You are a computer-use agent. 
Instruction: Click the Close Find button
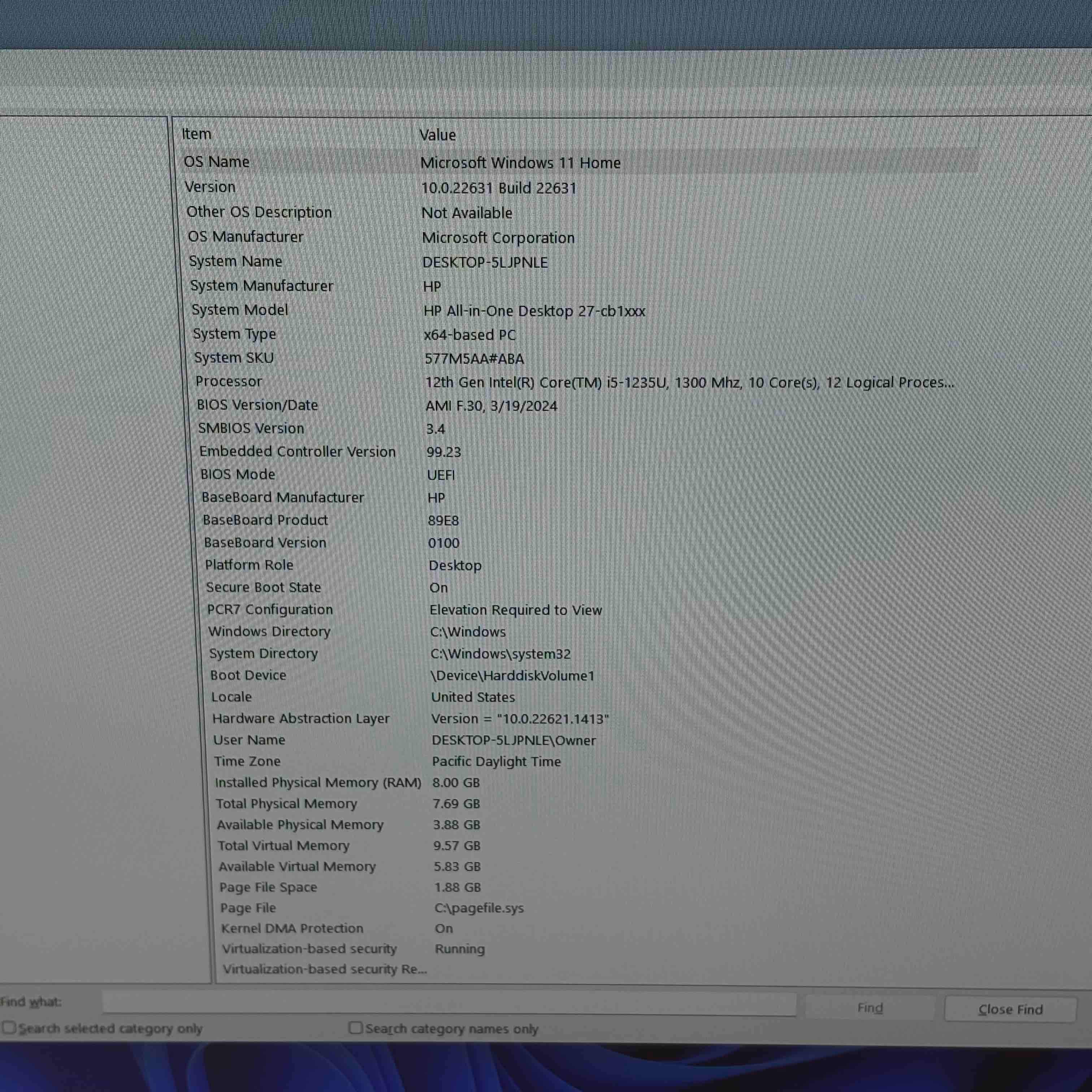1010,1009
